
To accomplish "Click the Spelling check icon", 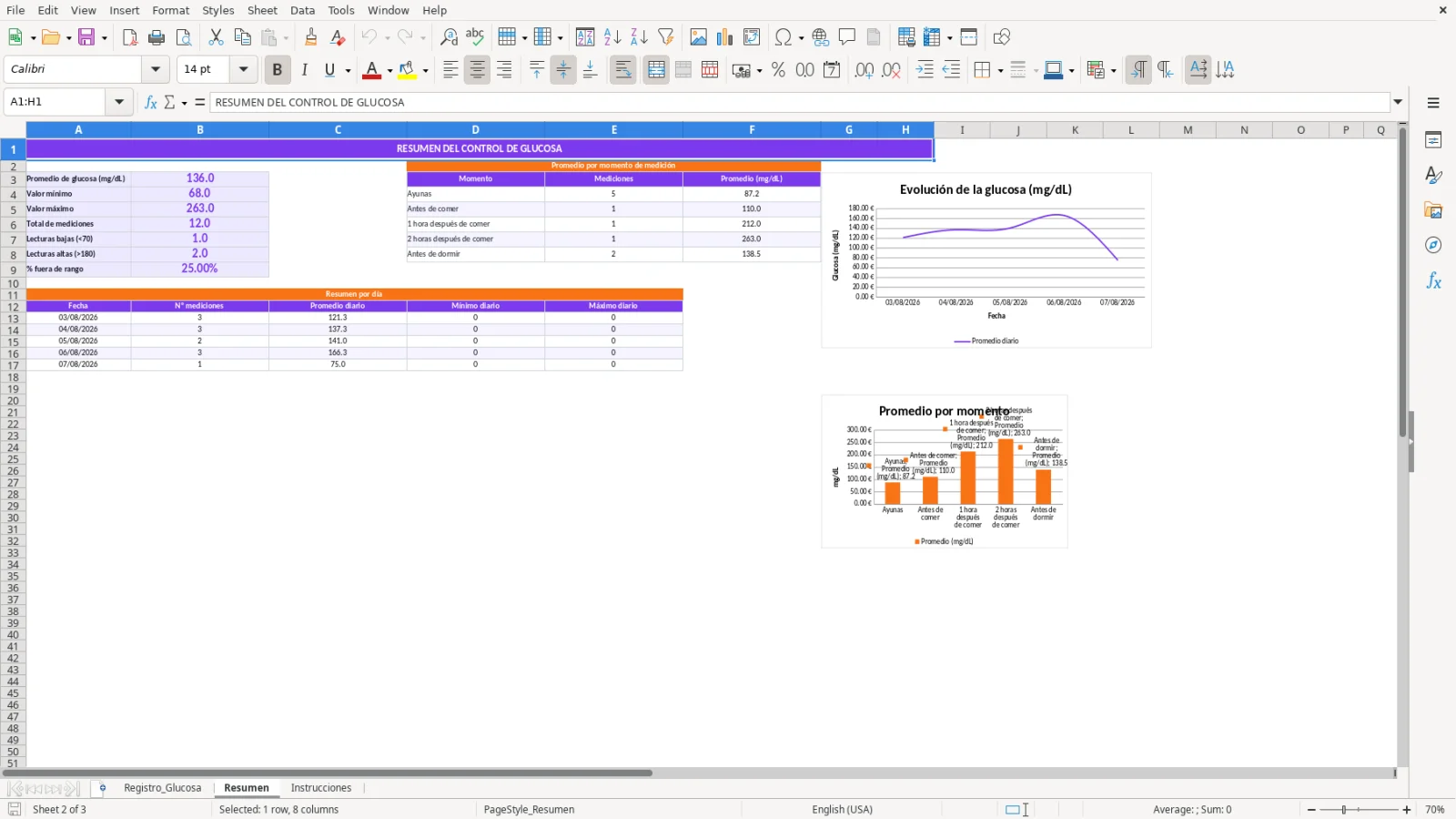I will [x=475, y=37].
